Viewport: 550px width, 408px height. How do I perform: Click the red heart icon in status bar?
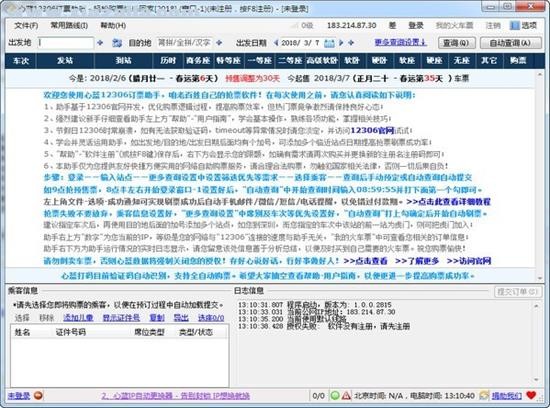click(531, 395)
